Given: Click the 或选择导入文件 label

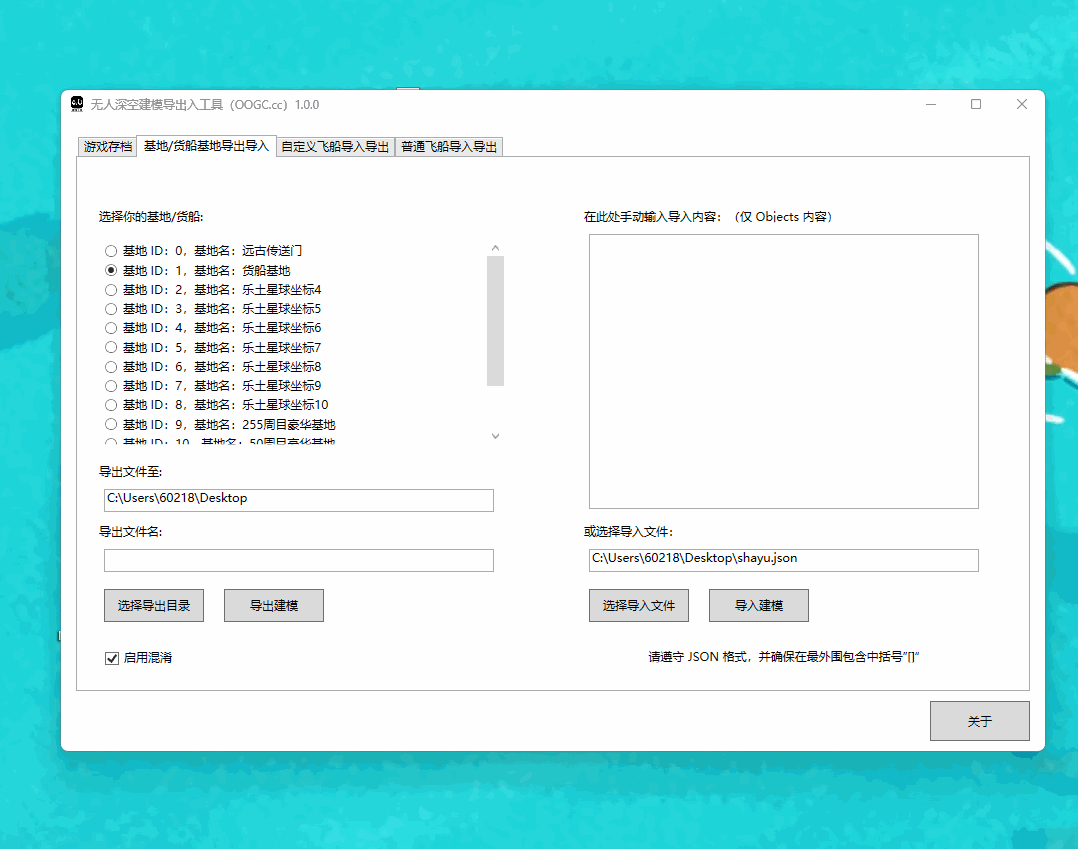Looking at the screenshot, I should pos(628,531).
